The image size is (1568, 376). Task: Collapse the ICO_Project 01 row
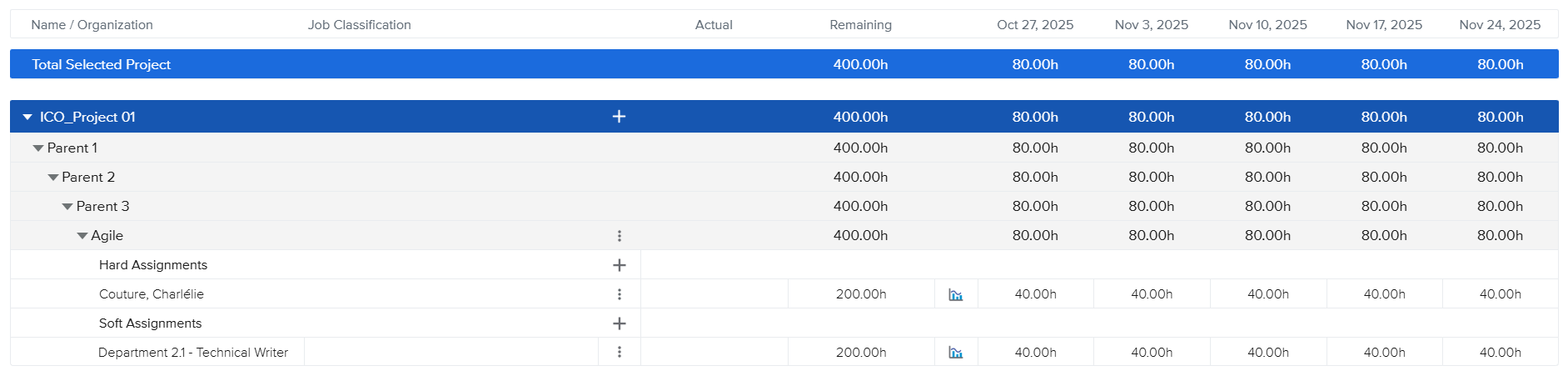(27, 118)
